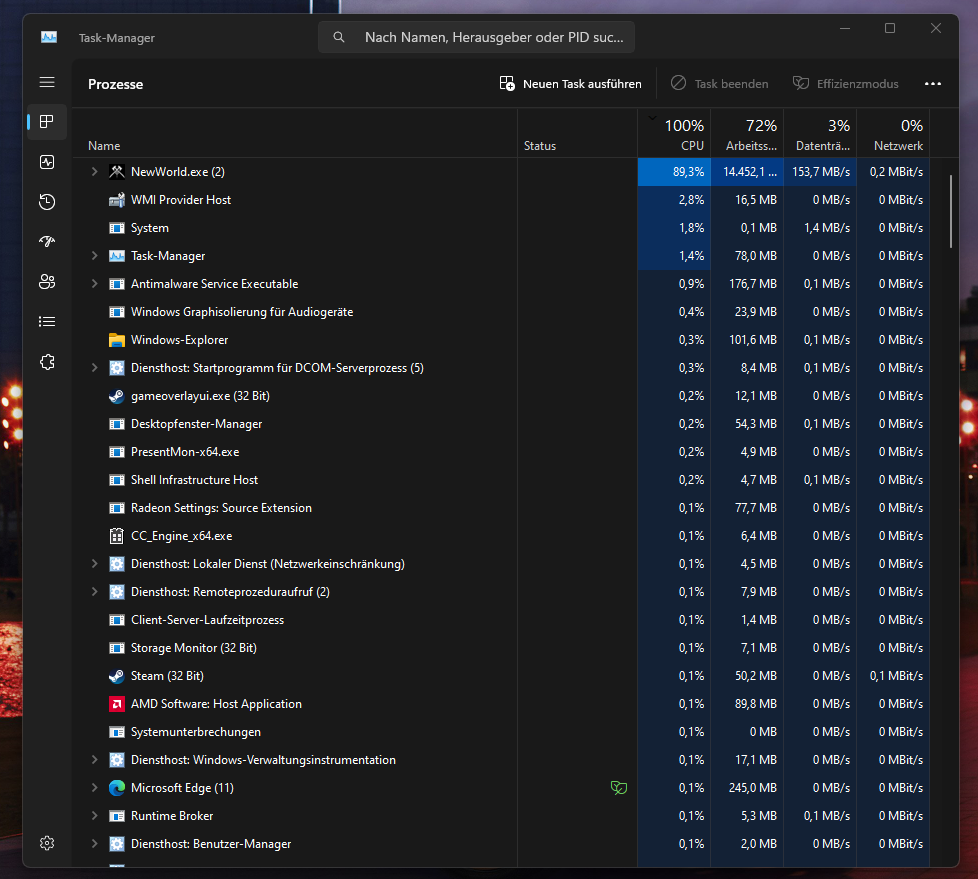Select the Shell Infrastructure Host row
The width and height of the screenshot is (978, 879).
(x=501, y=480)
